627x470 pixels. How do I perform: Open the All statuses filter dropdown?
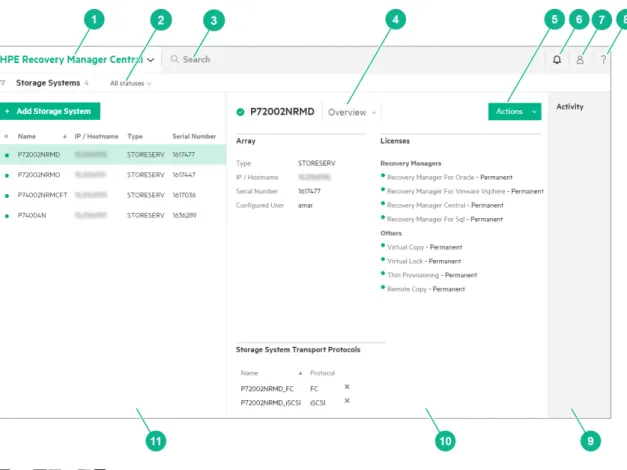(x=131, y=83)
